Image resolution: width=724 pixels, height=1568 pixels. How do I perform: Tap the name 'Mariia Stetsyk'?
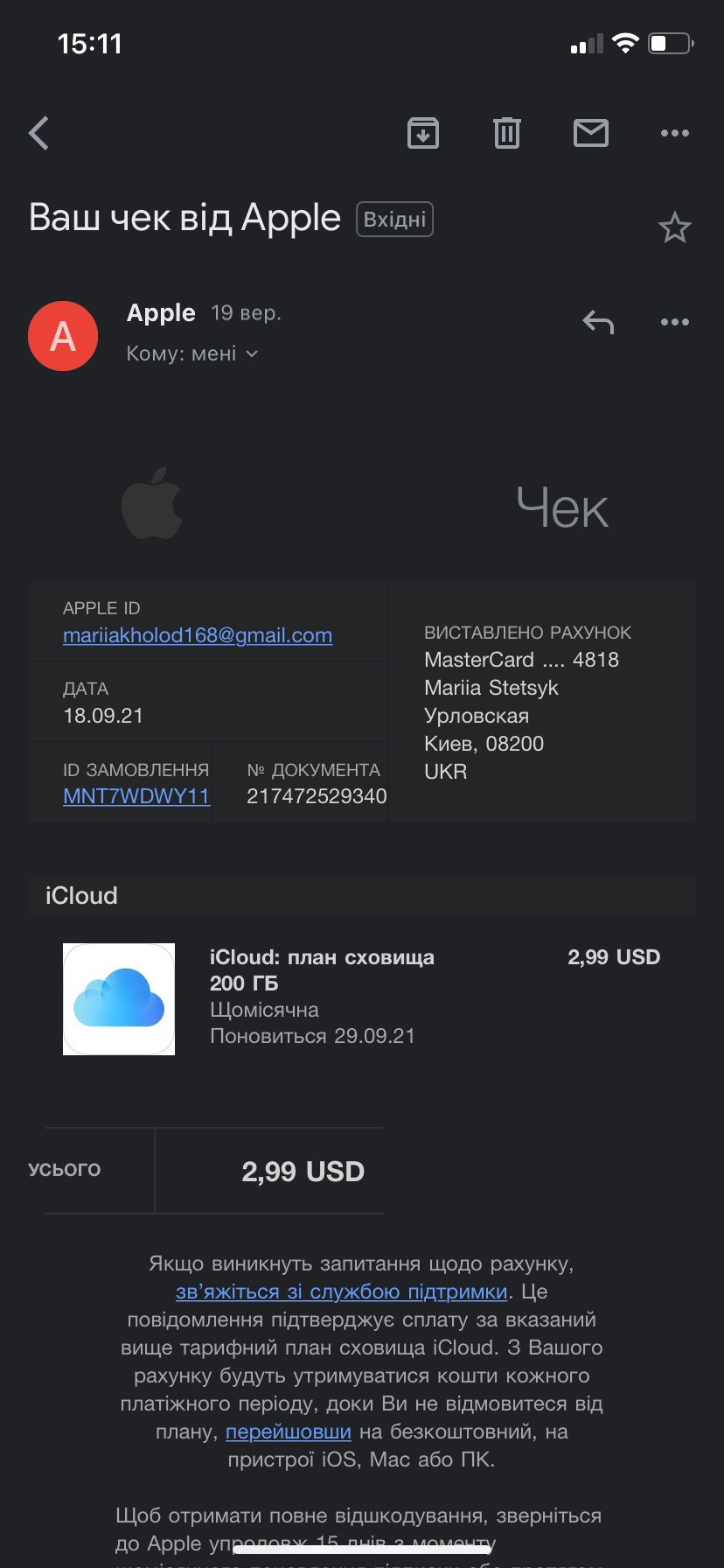[x=491, y=688]
